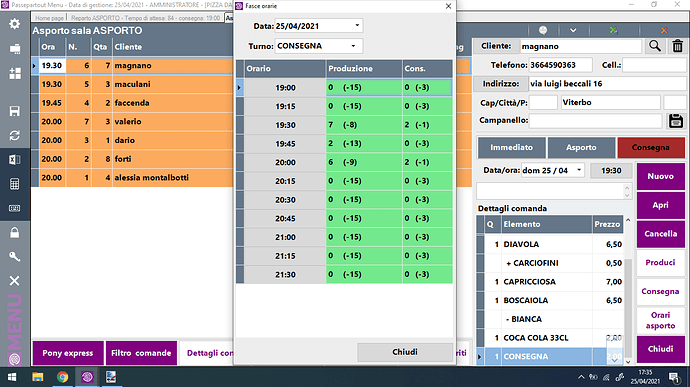Viewport: 690px width, 387px height.
Task: Click the empty Cell. input field
Action: pyautogui.click(x=654, y=65)
